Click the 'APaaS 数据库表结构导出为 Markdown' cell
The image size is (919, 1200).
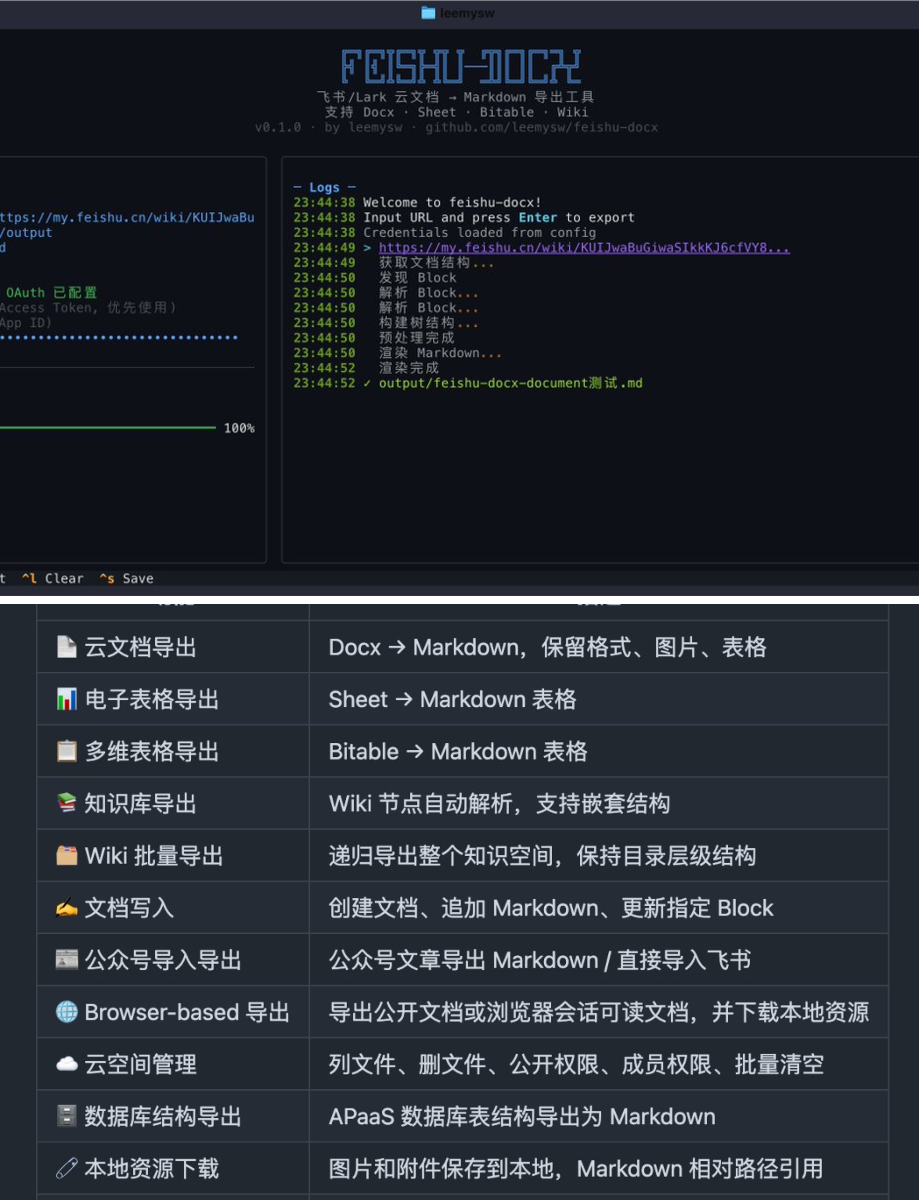click(598, 1116)
